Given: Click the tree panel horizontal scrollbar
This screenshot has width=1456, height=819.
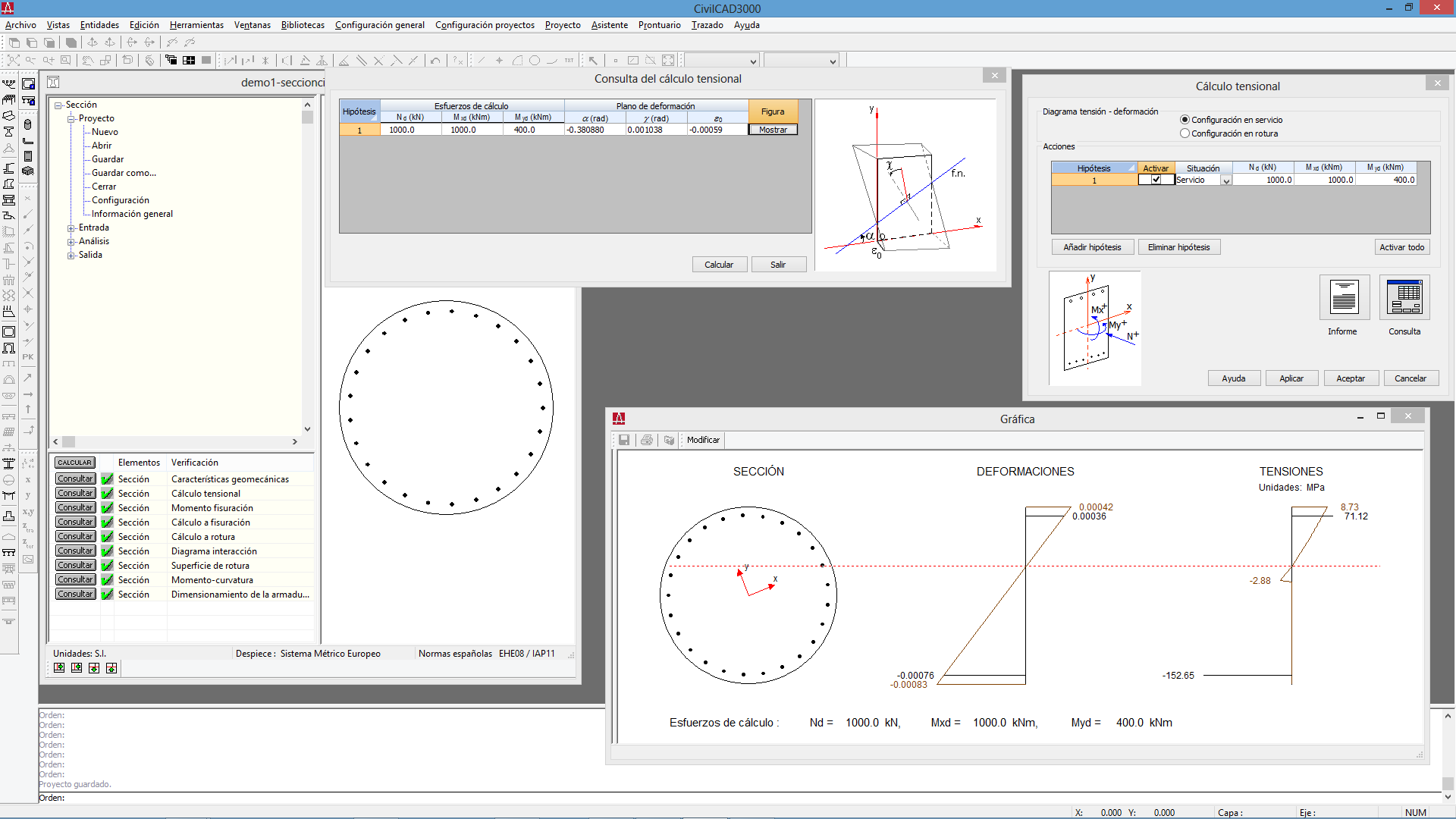Looking at the screenshot, I should click(x=174, y=441).
